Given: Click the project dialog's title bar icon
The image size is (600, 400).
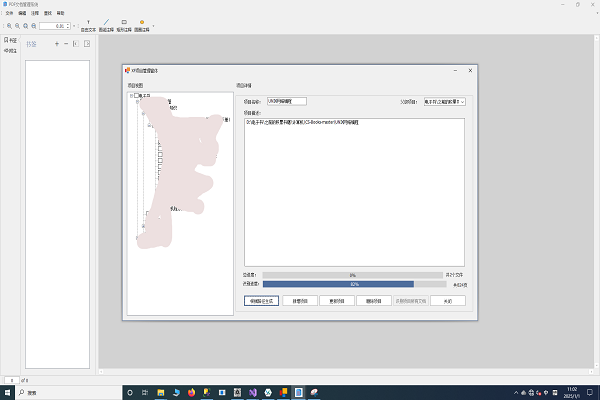Looking at the screenshot, I should click(x=127, y=70).
